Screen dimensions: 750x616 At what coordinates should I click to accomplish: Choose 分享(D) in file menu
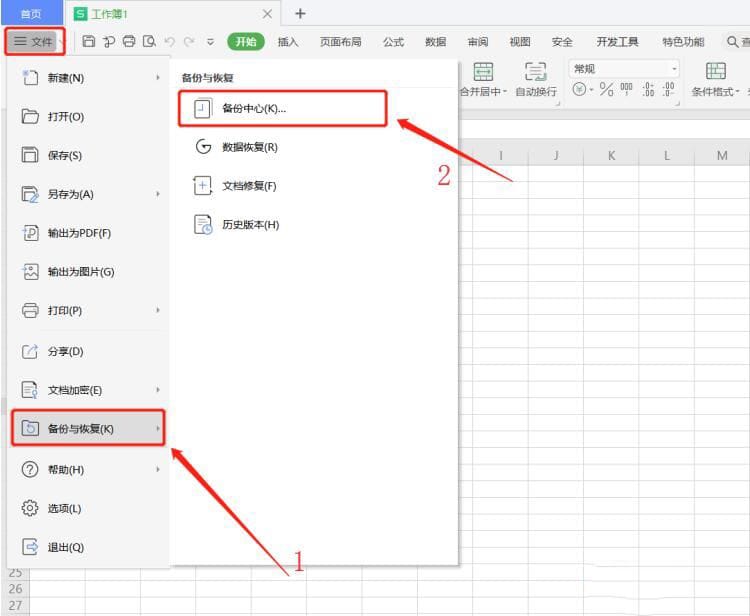tap(88, 352)
